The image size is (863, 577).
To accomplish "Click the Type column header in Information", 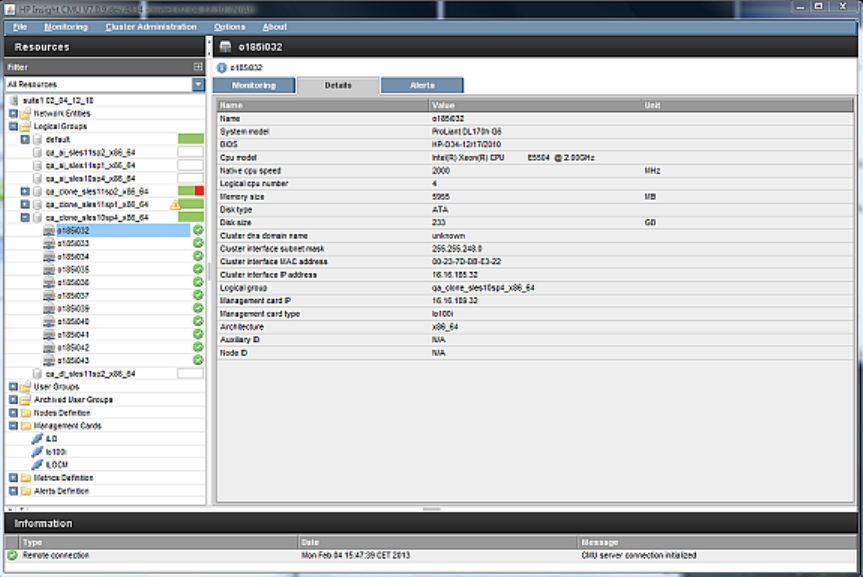I will pos(159,542).
